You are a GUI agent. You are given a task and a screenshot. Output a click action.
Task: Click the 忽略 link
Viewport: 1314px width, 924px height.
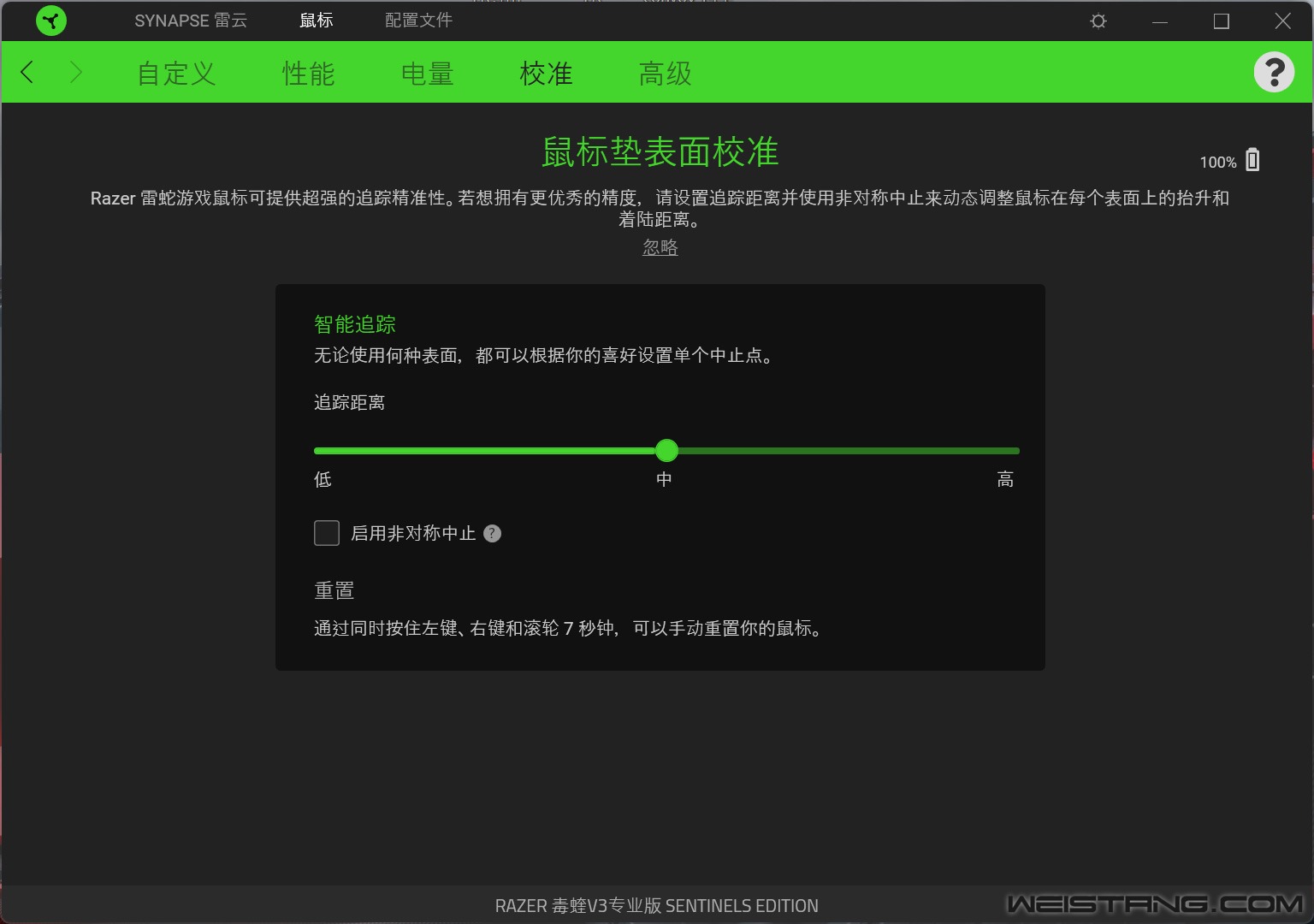point(660,247)
